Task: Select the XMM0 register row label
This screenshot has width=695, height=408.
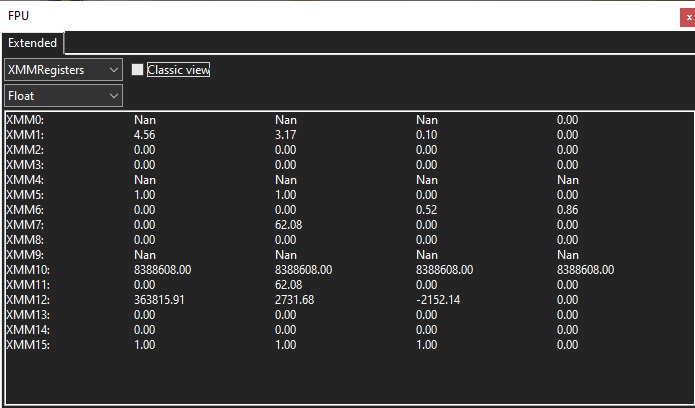Action: (25, 120)
